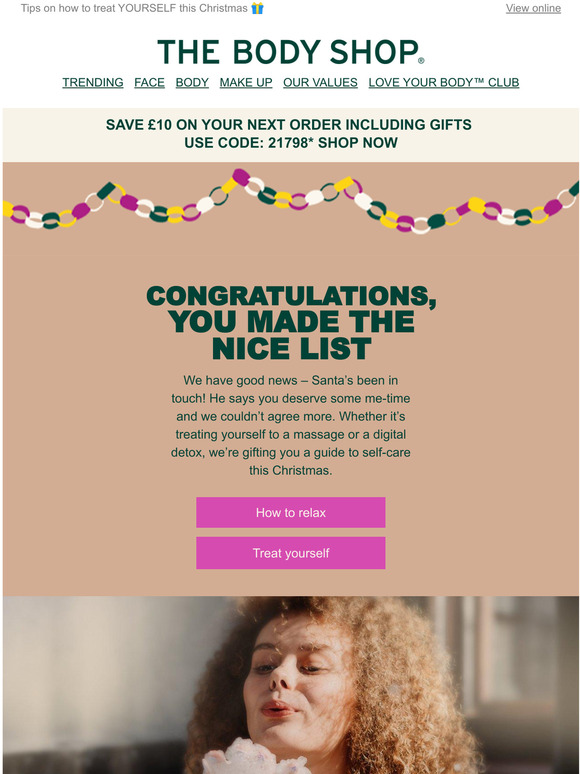Screen dimensions: 580x774
Task: Open the View online link
Action: click(533, 8)
